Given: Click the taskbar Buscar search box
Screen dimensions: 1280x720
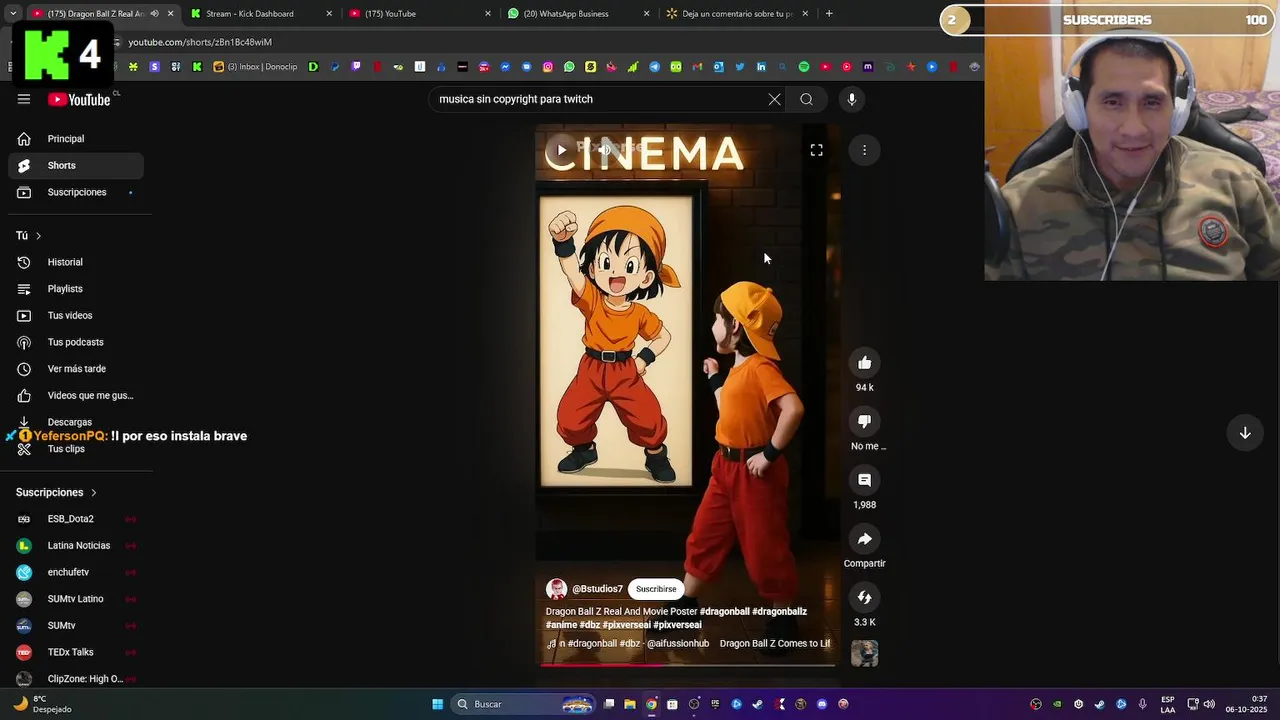Looking at the screenshot, I should tap(523, 704).
